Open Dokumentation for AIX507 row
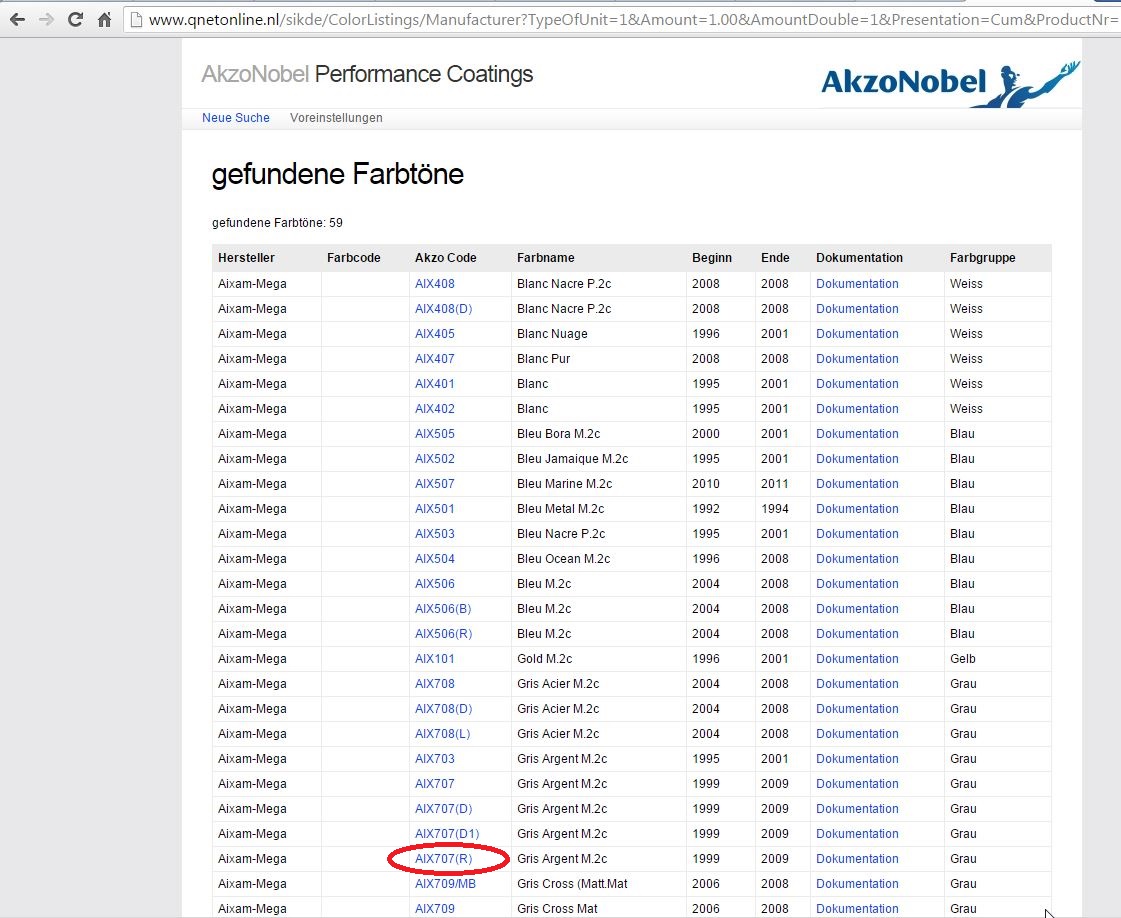The image size is (1121, 918). pyautogui.click(x=857, y=484)
